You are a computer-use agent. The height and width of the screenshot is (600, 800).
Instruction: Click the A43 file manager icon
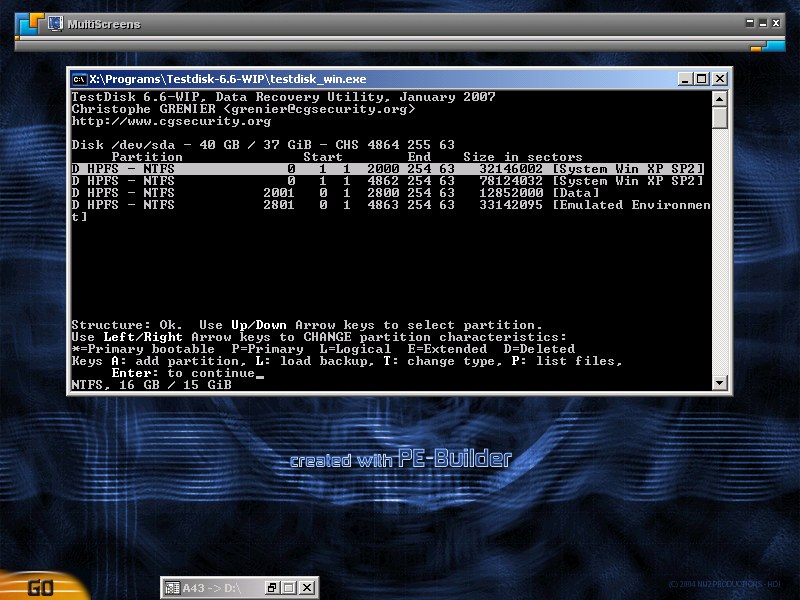pyautogui.click(x=172, y=588)
